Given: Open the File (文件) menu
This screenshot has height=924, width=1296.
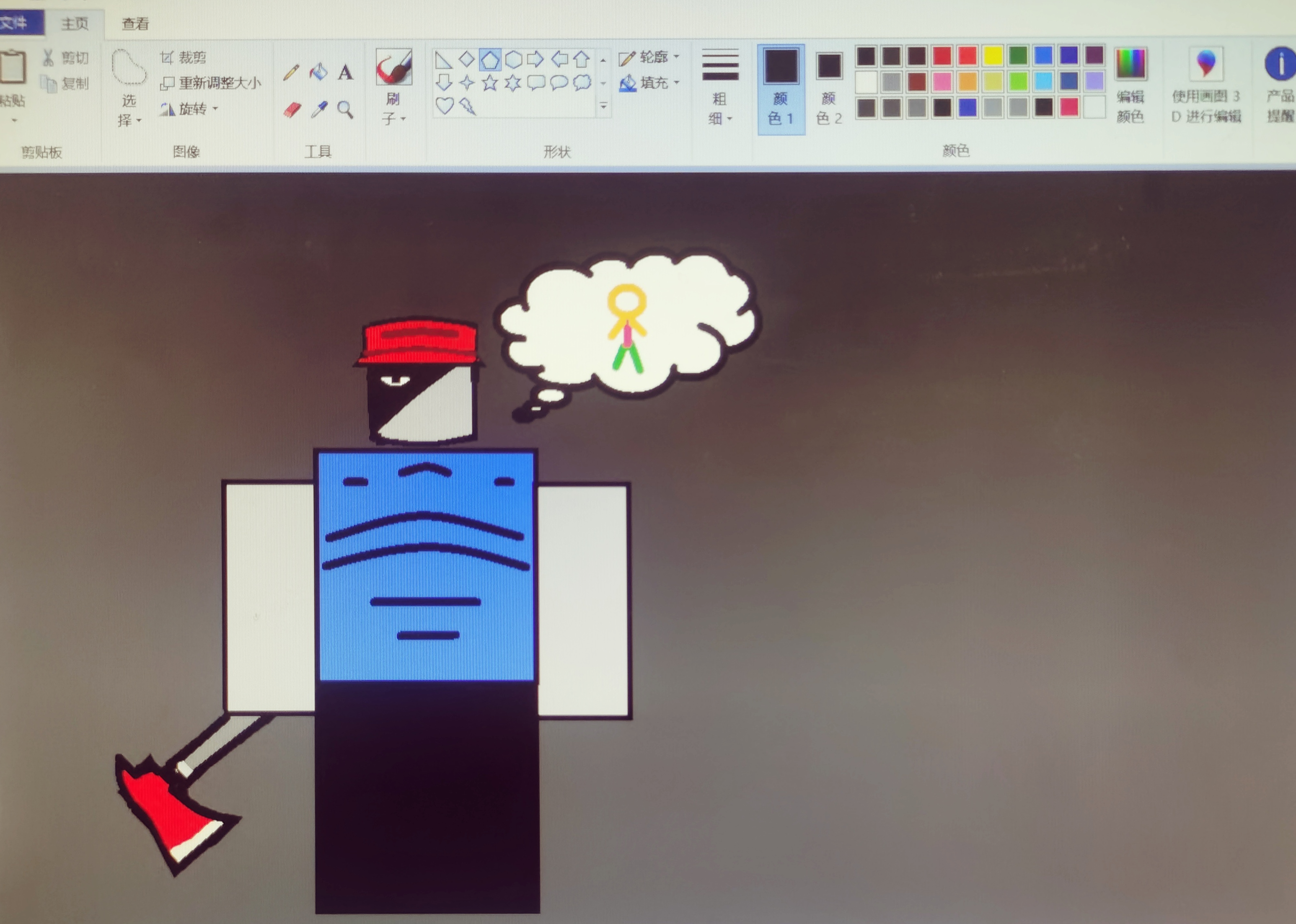Looking at the screenshot, I should pyautogui.click(x=15, y=23).
